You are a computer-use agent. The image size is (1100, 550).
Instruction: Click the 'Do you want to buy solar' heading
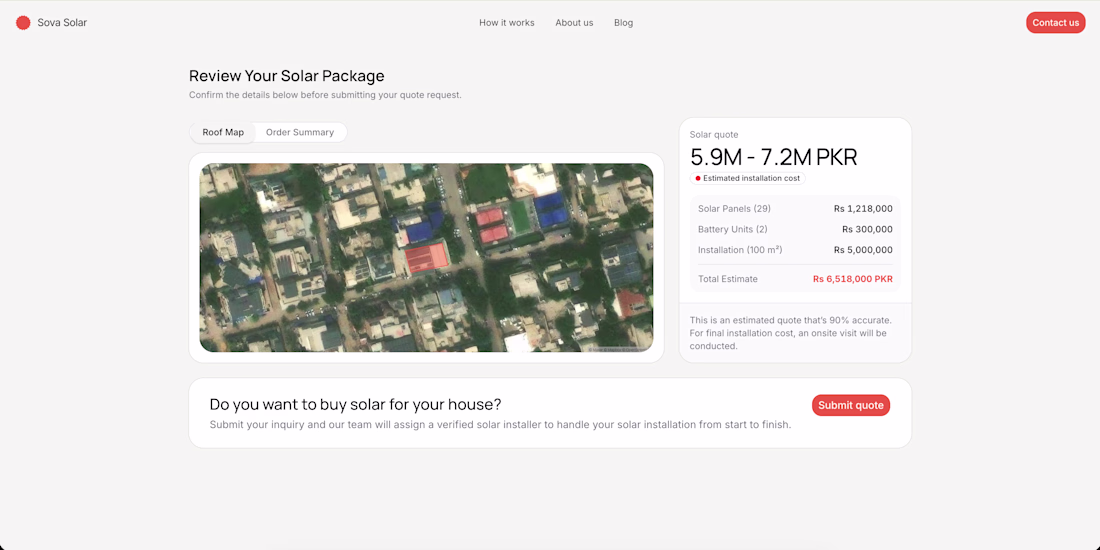pyautogui.click(x=355, y=404)
